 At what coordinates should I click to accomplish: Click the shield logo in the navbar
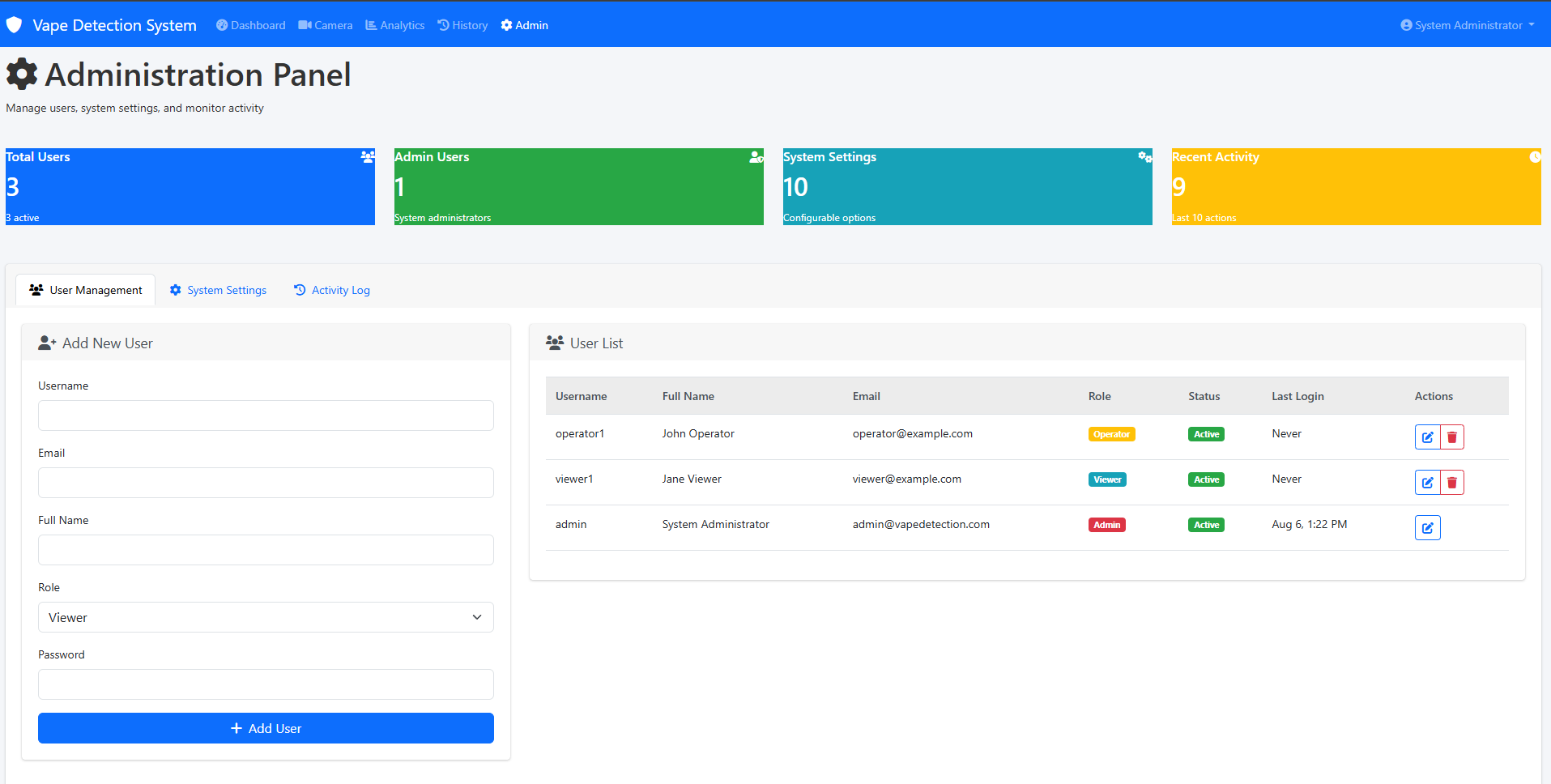[x=14, y=25]
